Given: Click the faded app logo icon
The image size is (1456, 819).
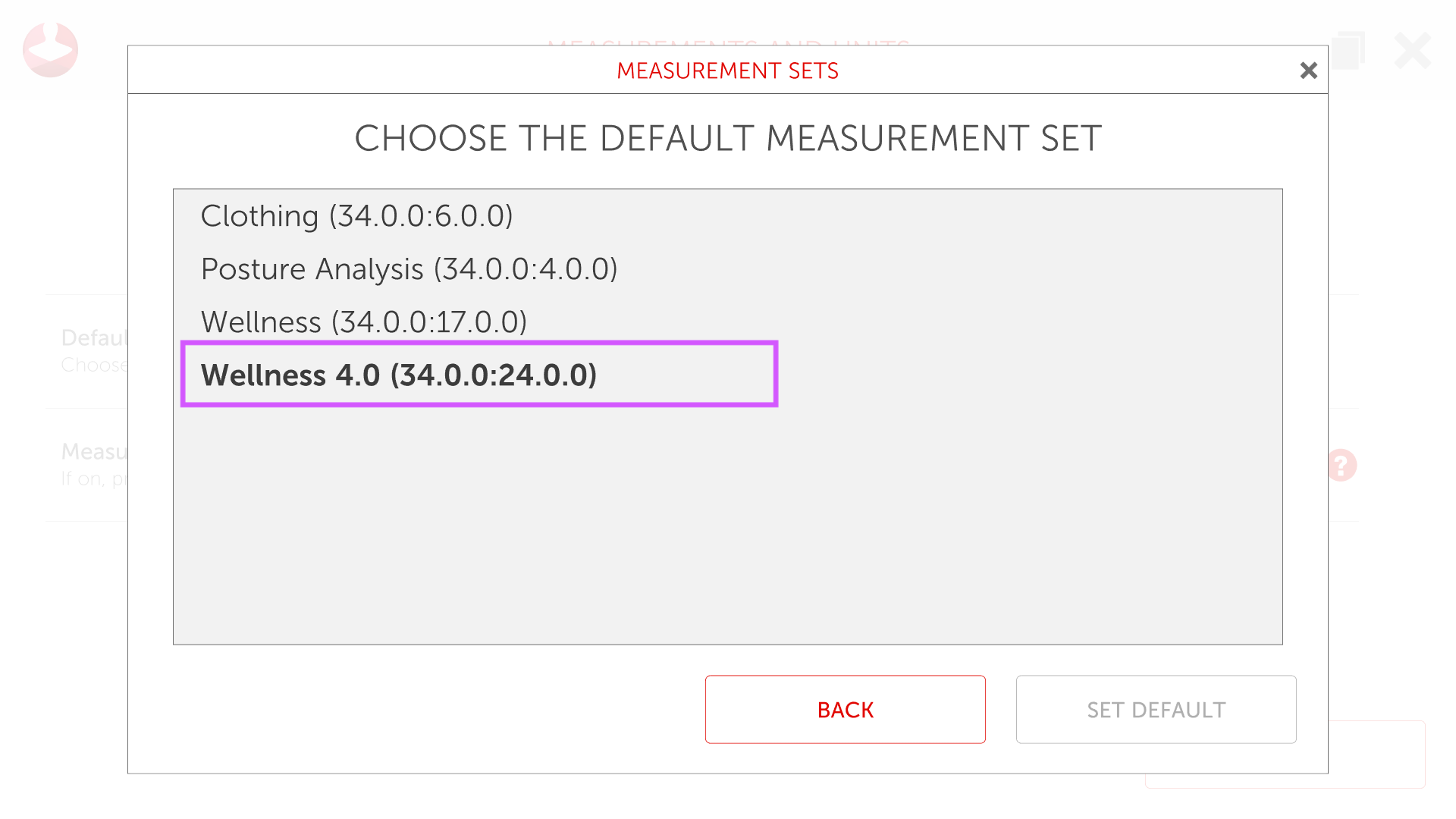Looking at the screenshot, I should (x=50, y=50).
